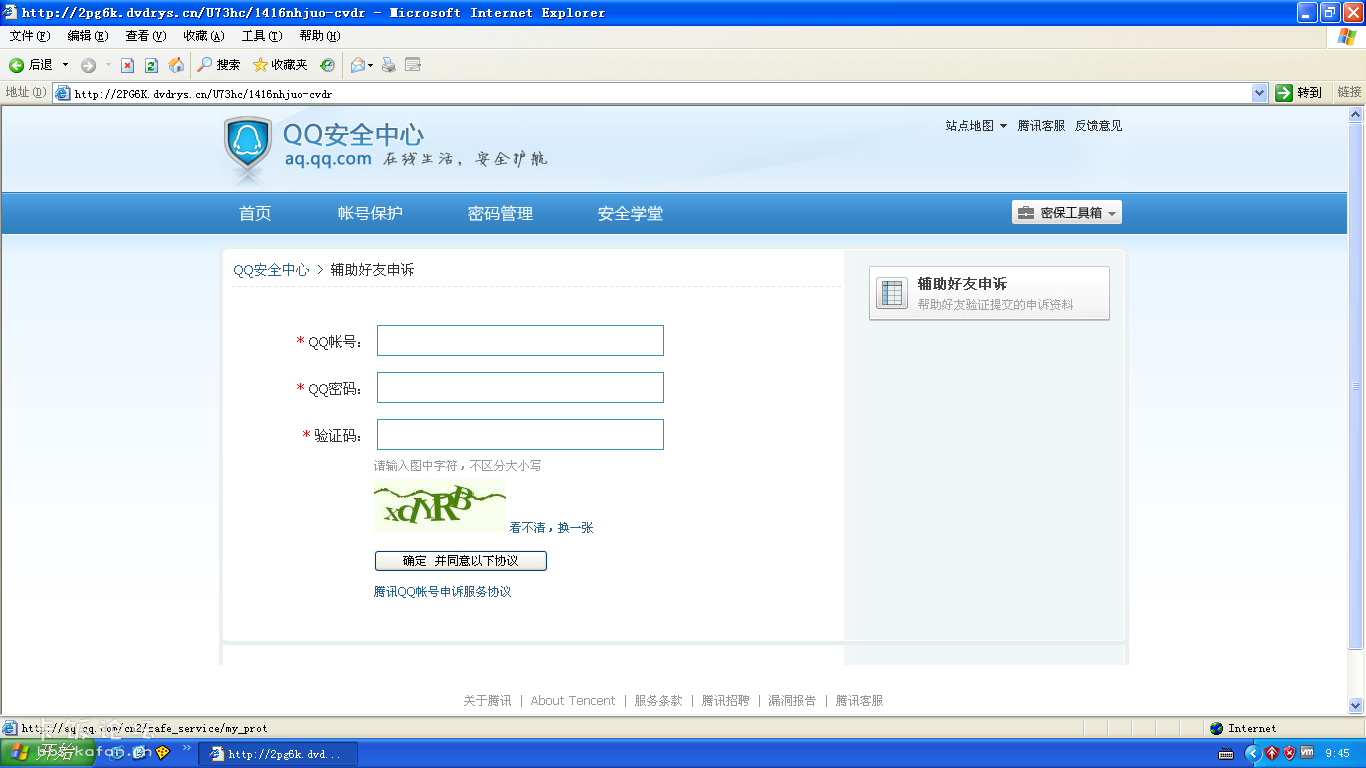
Task: Click the QQ密码 password input field
Action: pyautogui.click(x=520, y=387)
